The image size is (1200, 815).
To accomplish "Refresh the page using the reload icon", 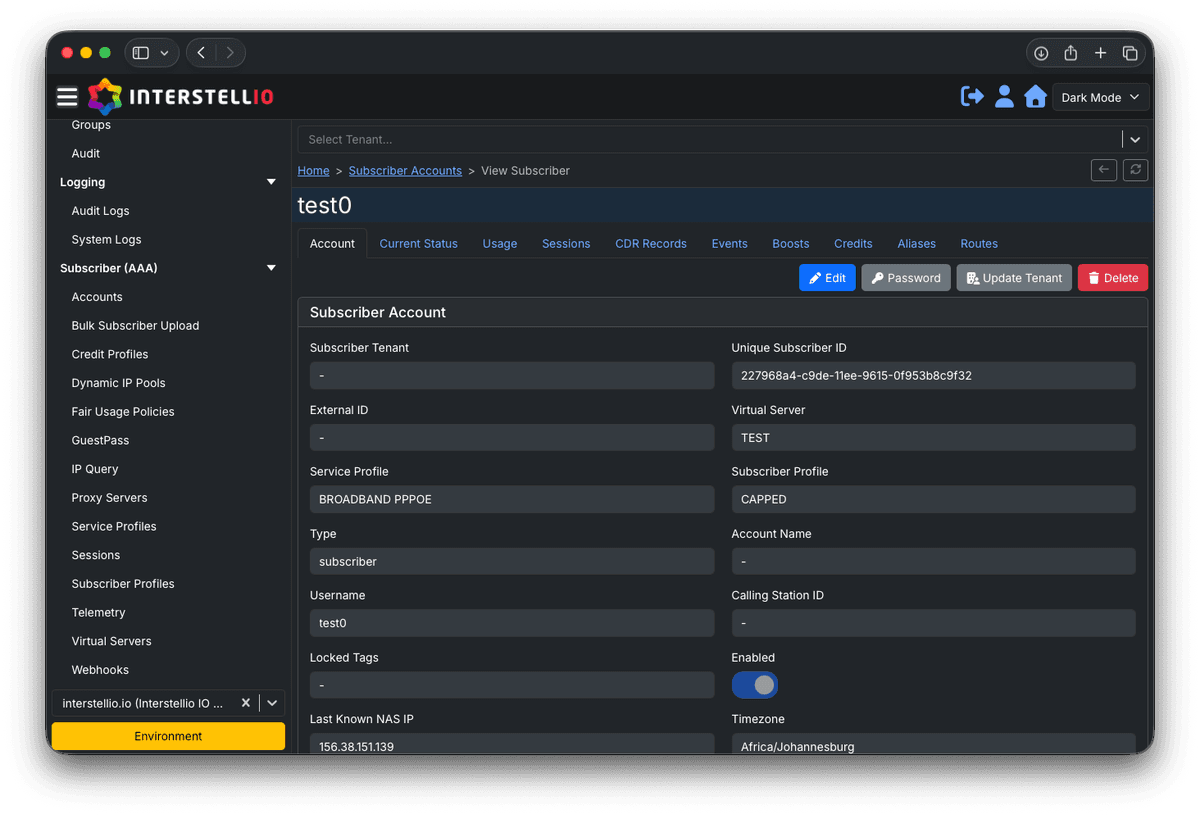I will click(1135, 170).
